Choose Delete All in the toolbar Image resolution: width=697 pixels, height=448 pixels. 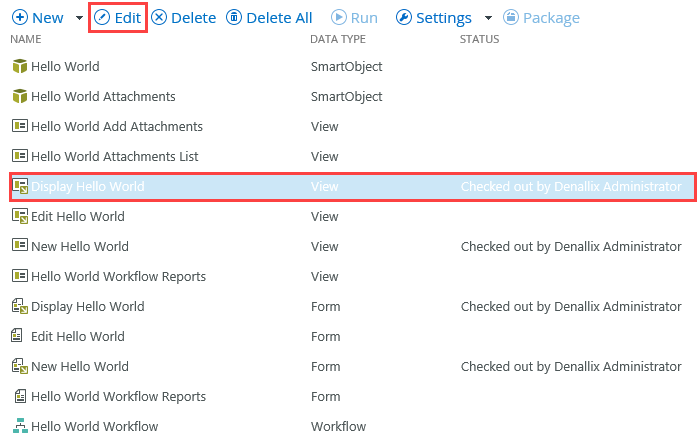point(269,18)
